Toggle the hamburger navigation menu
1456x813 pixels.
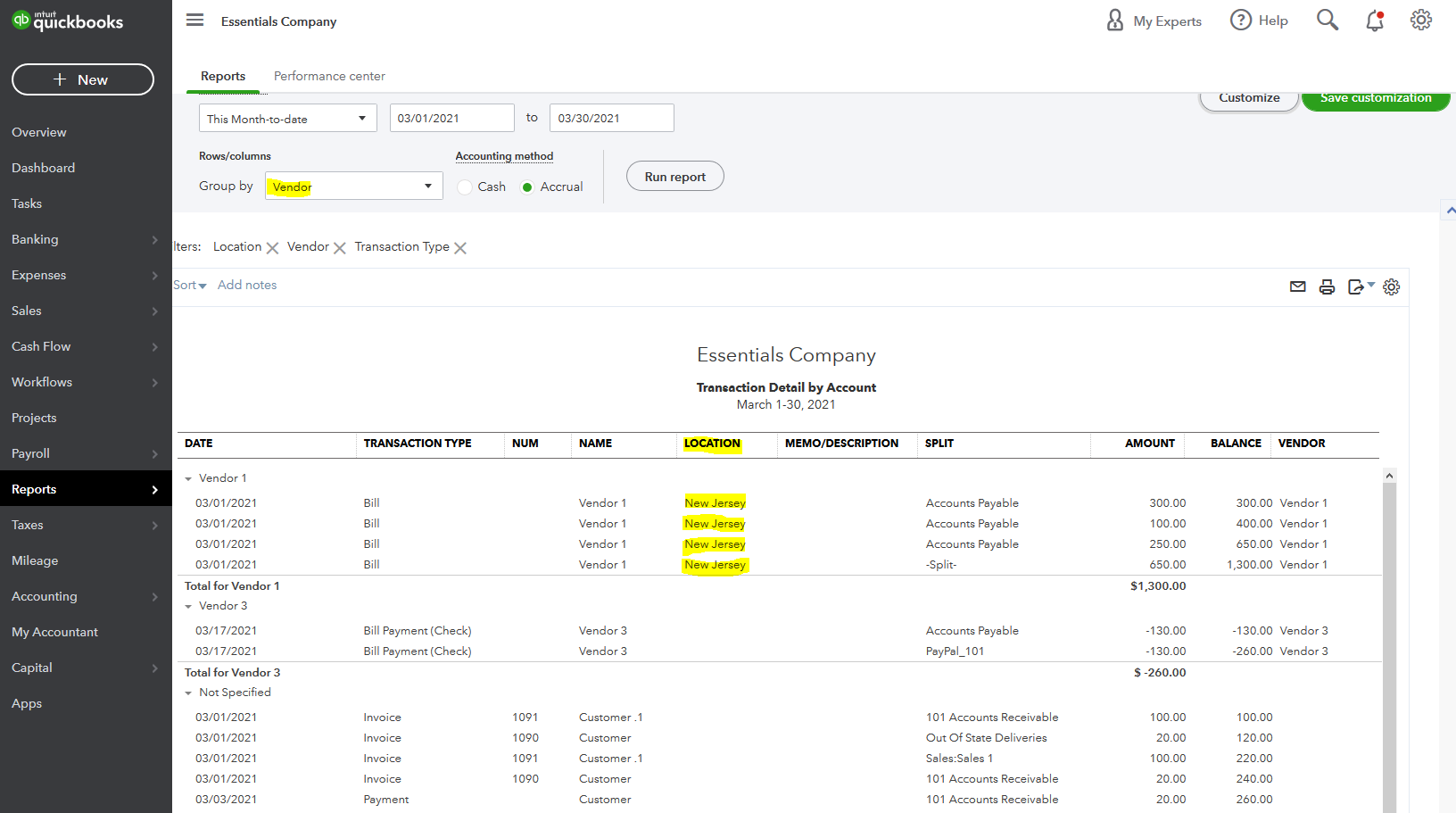click(194, 21)
